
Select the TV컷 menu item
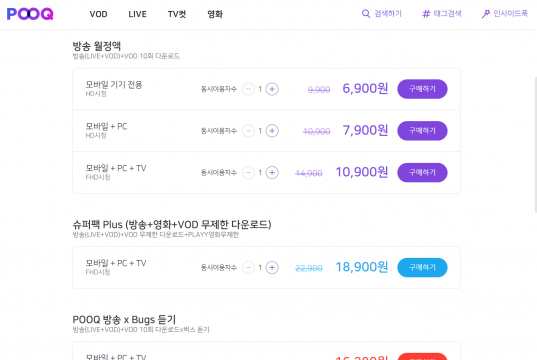tap(177, 14)
